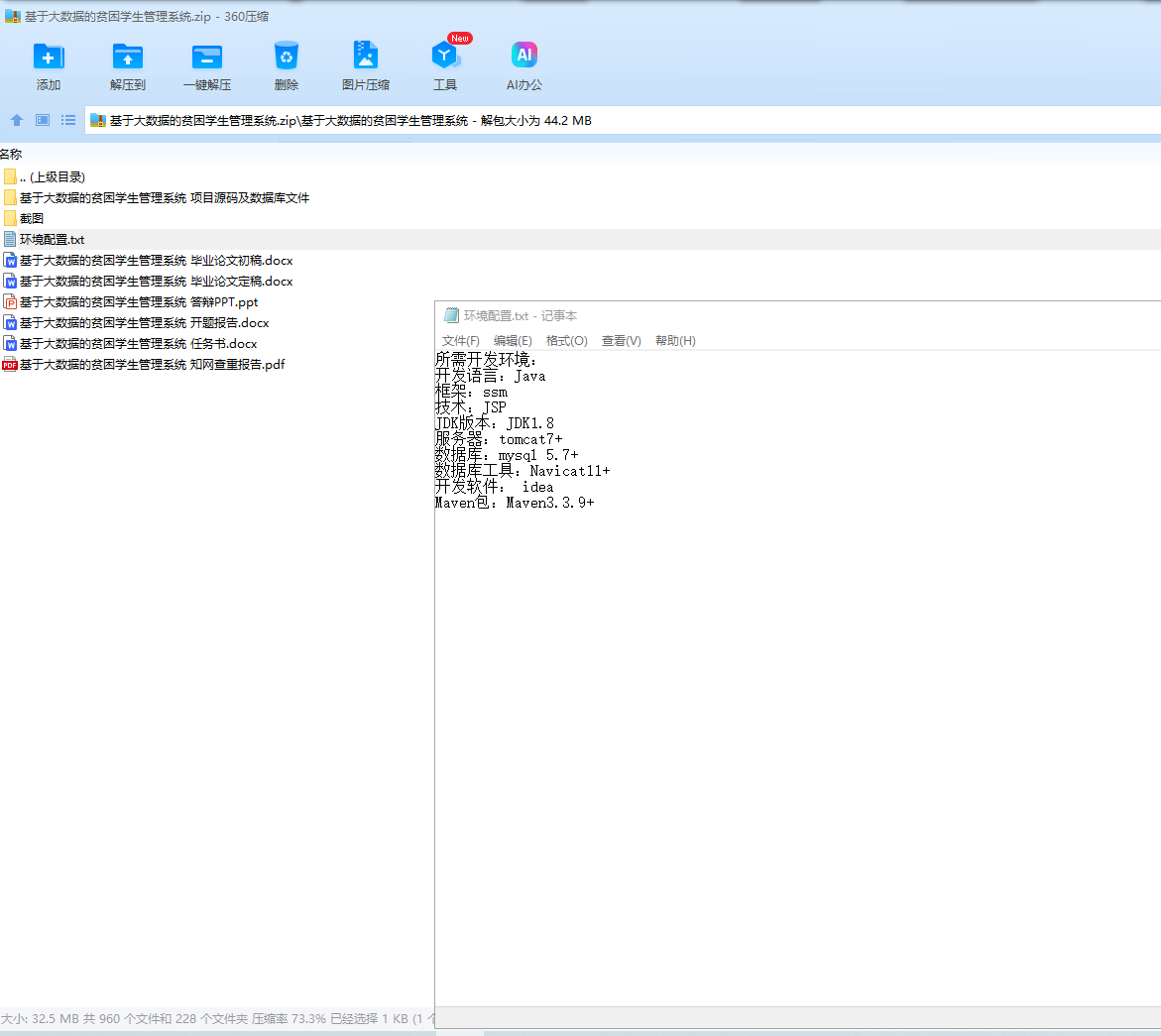Click the 360压缩 title bar app icon

point(12,16)
